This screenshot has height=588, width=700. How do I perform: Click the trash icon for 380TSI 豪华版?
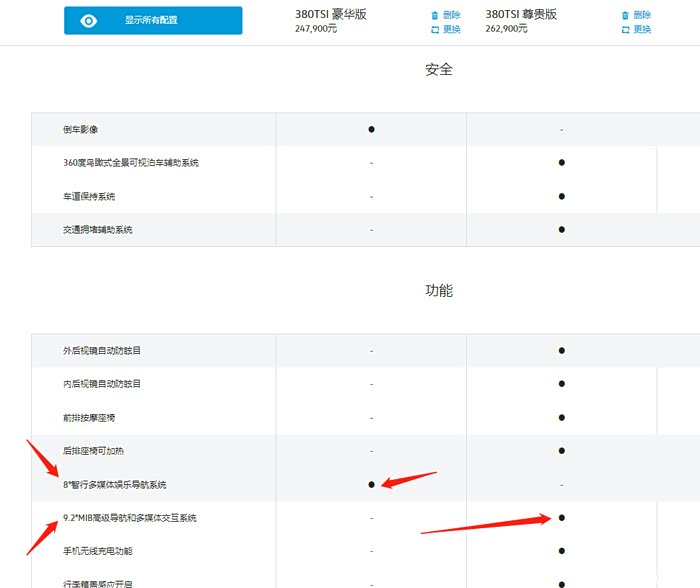434,15
